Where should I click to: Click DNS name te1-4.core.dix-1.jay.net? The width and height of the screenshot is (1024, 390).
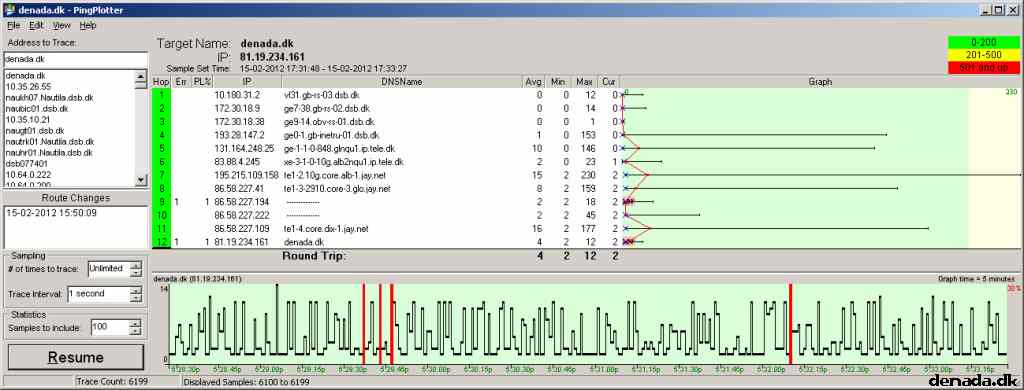pos(326,229)
